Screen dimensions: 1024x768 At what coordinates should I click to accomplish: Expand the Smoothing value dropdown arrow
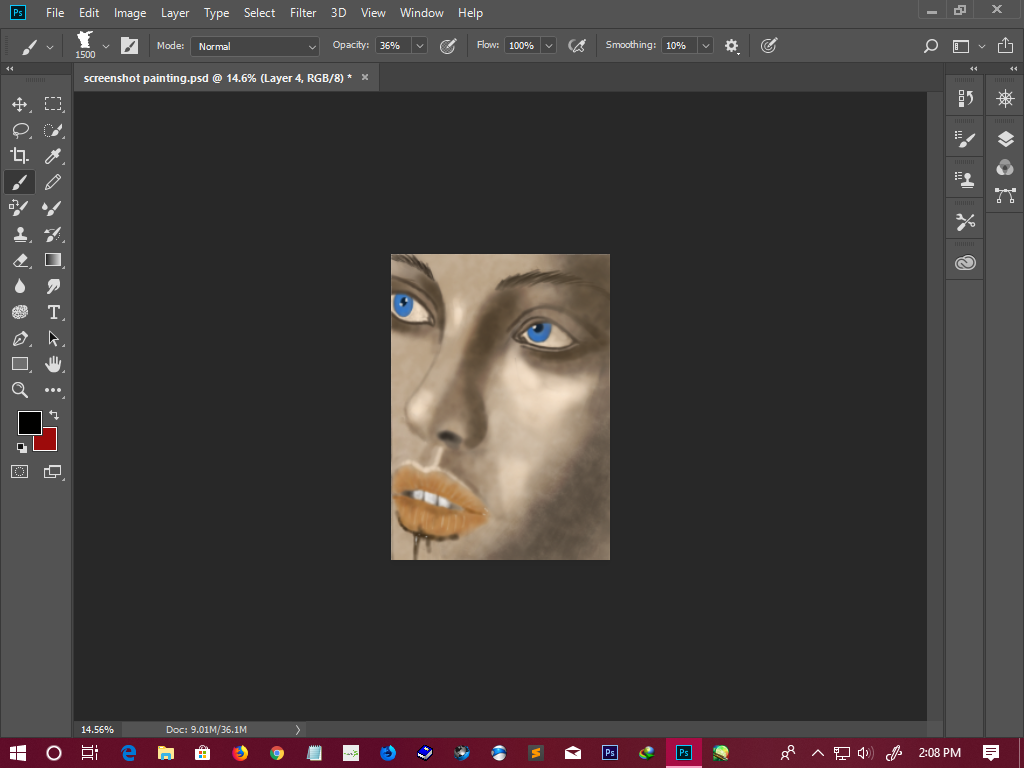coord(706,46)
